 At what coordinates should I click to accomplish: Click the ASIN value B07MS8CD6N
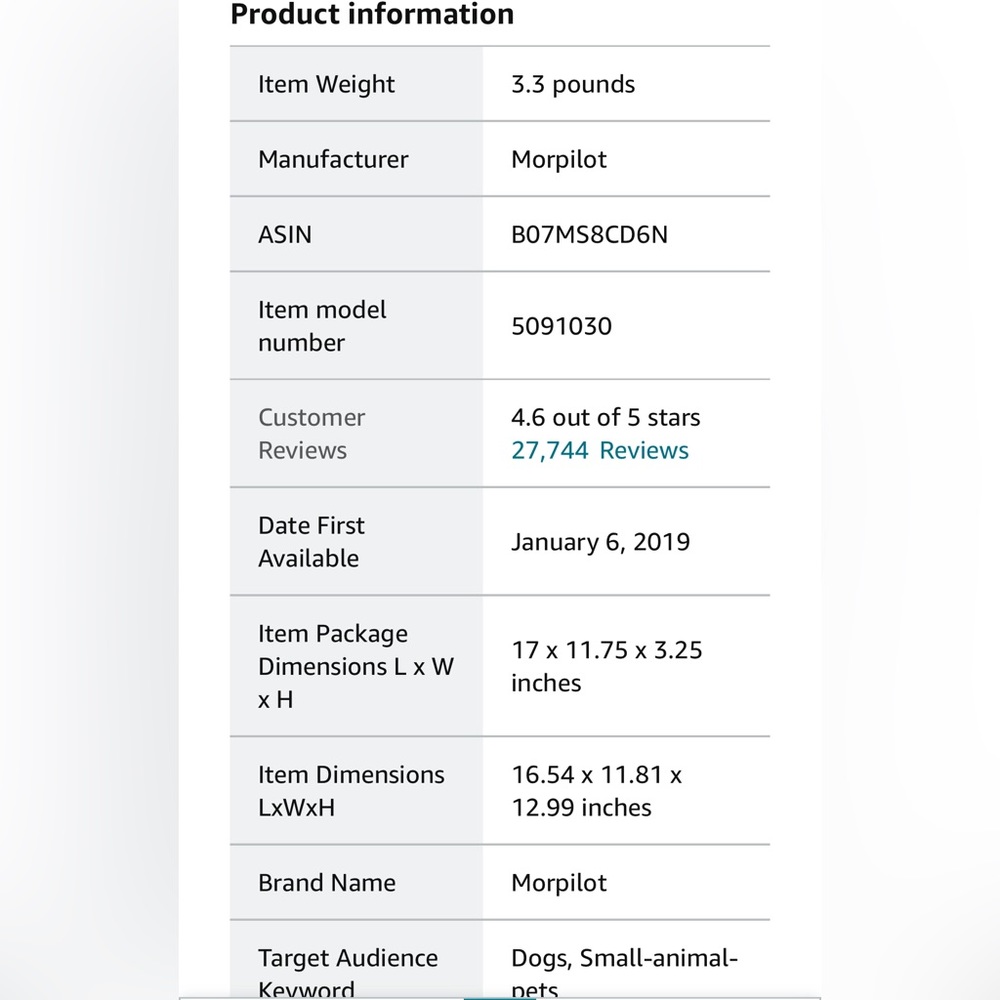(x=589, y=235)
